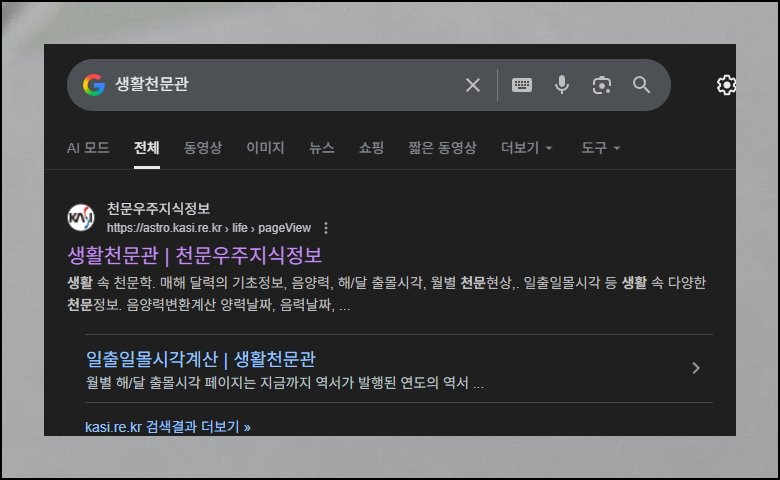Open 생활천문관 | 천문우주지식정보 result link
Image resolution: width=780 pixels, height=480 pixels.
click(195, 255)
